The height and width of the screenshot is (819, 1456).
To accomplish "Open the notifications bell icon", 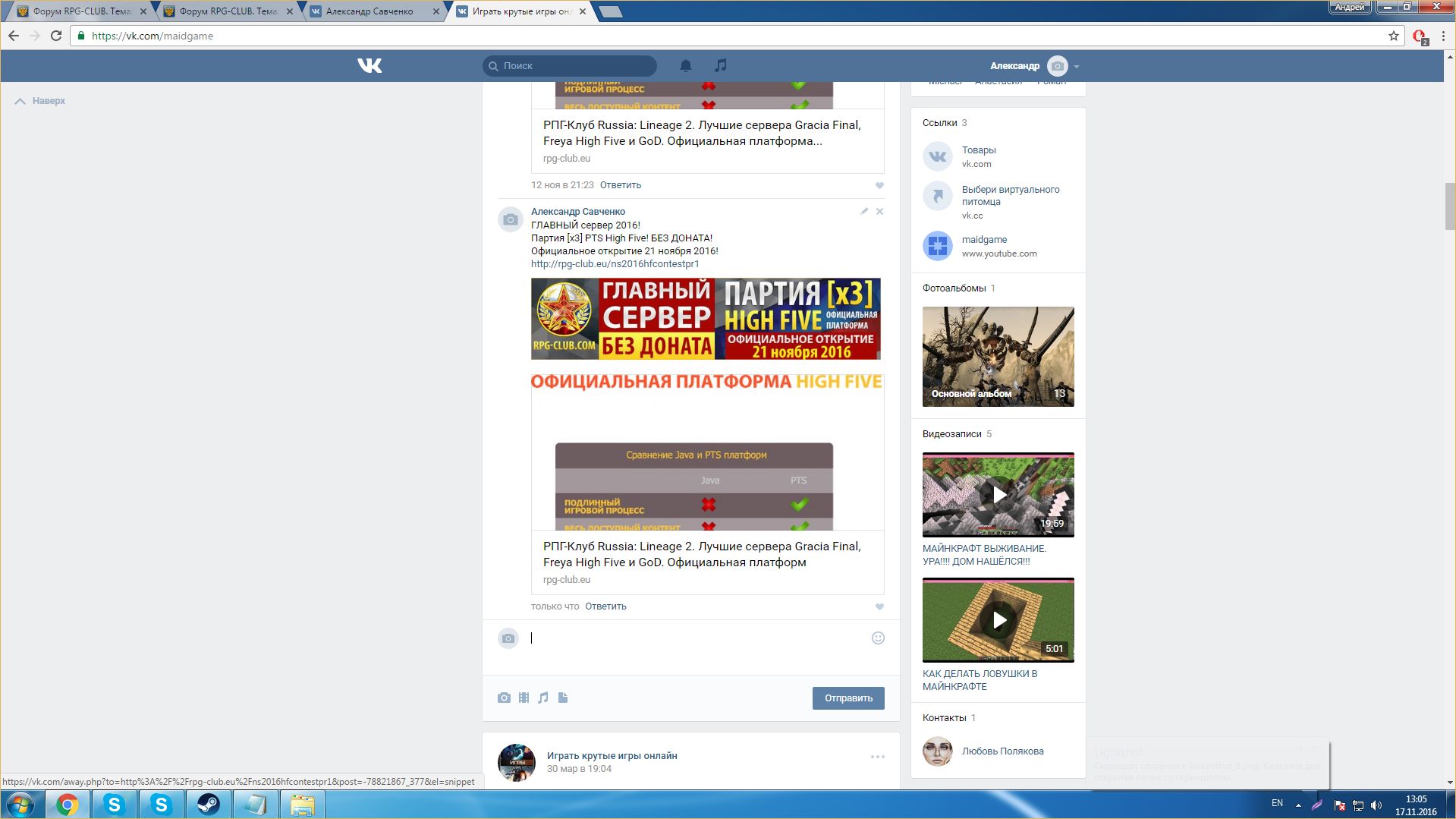I will click(686, 66).
